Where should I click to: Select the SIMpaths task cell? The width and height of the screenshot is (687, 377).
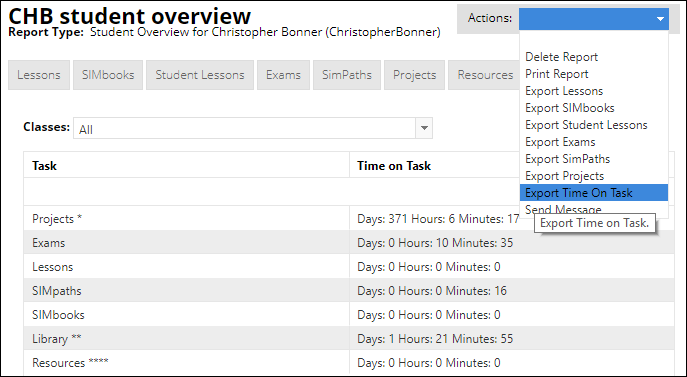[x=187, y=291]
